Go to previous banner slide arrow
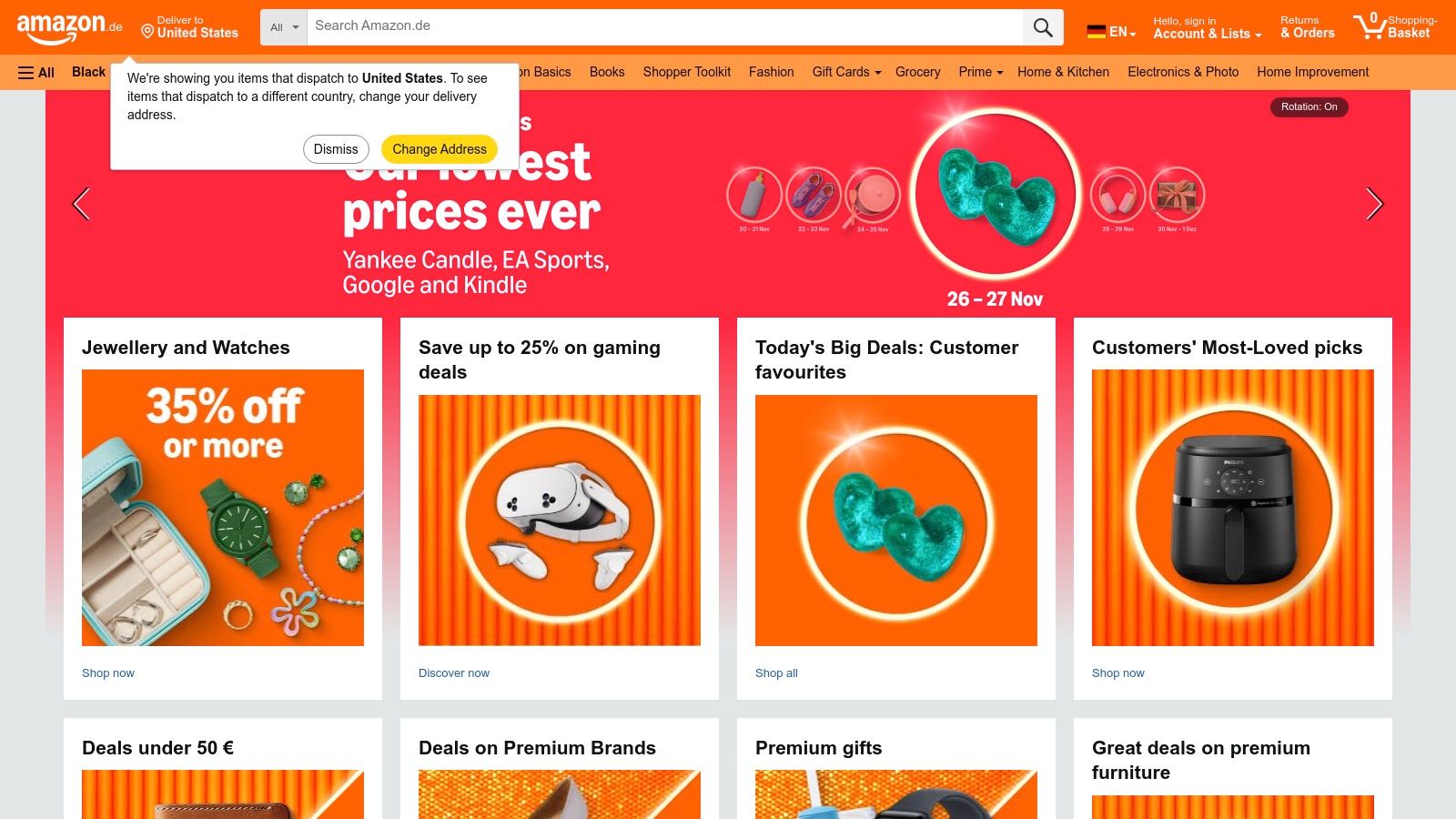 click(81, 204)
